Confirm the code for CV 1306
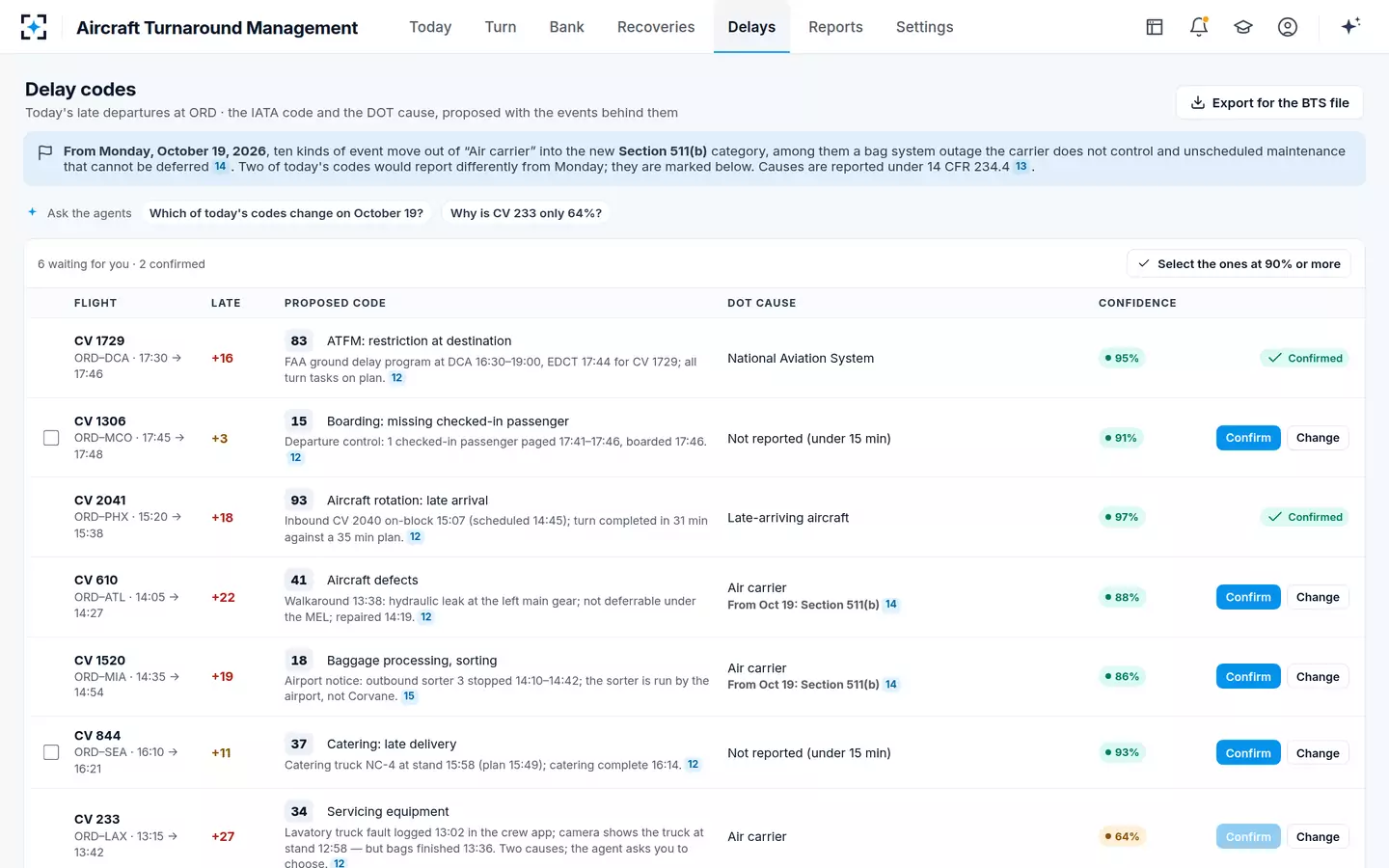This screenshot has height=868, width=1389. 1248,438
